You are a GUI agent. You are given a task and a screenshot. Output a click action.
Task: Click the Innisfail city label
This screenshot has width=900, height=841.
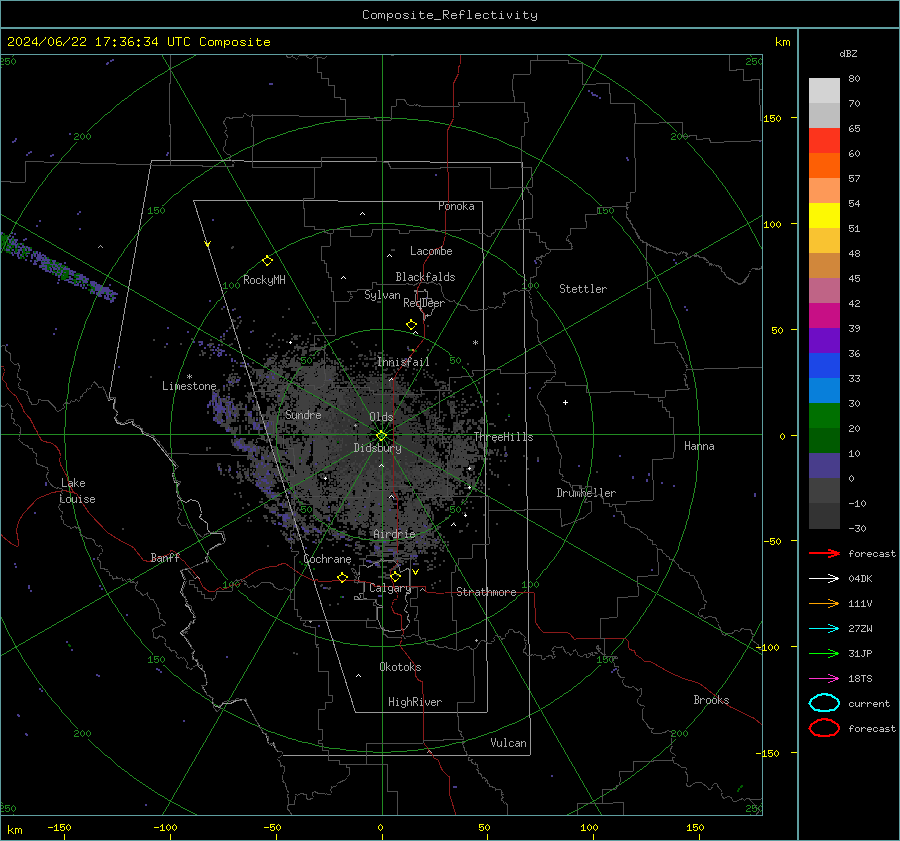pos(403,362)
